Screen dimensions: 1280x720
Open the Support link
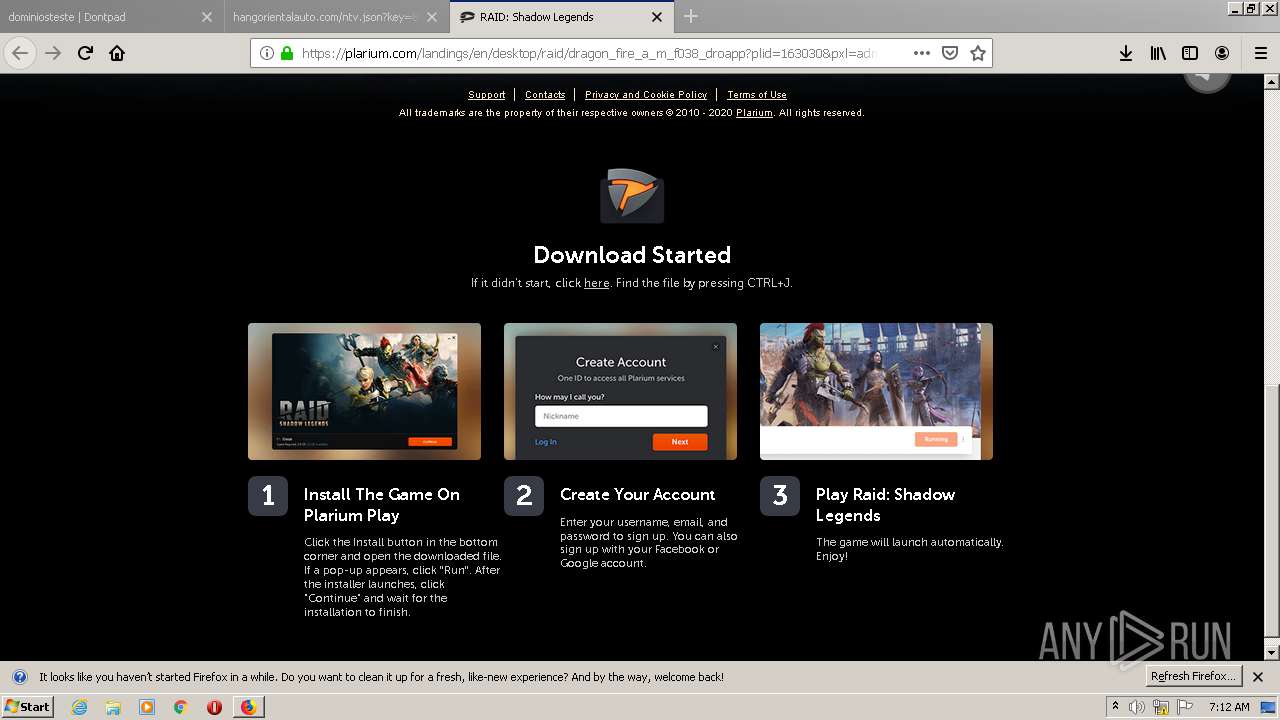(x=486, y=95)
